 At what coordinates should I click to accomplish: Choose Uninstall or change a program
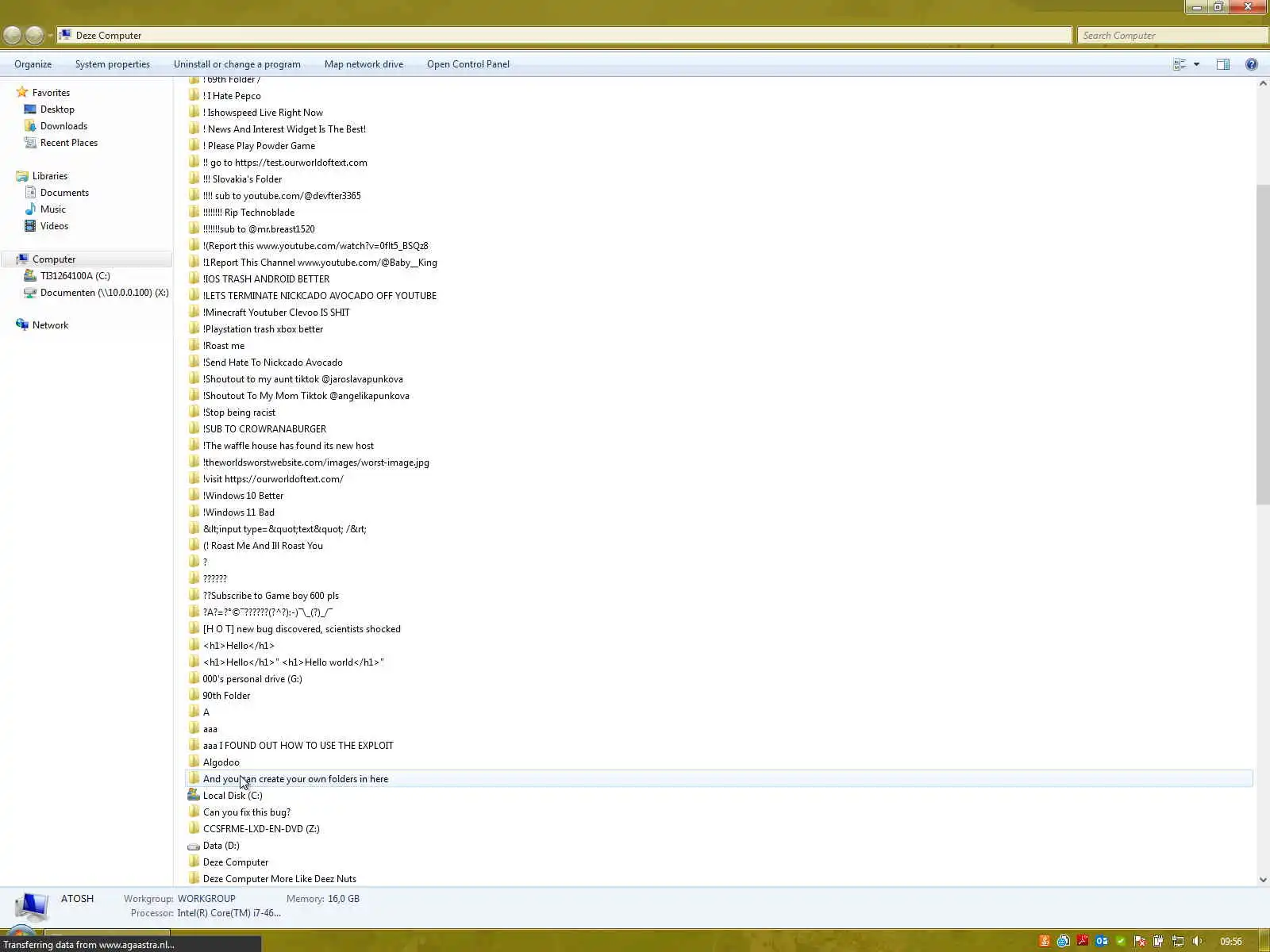237,64
